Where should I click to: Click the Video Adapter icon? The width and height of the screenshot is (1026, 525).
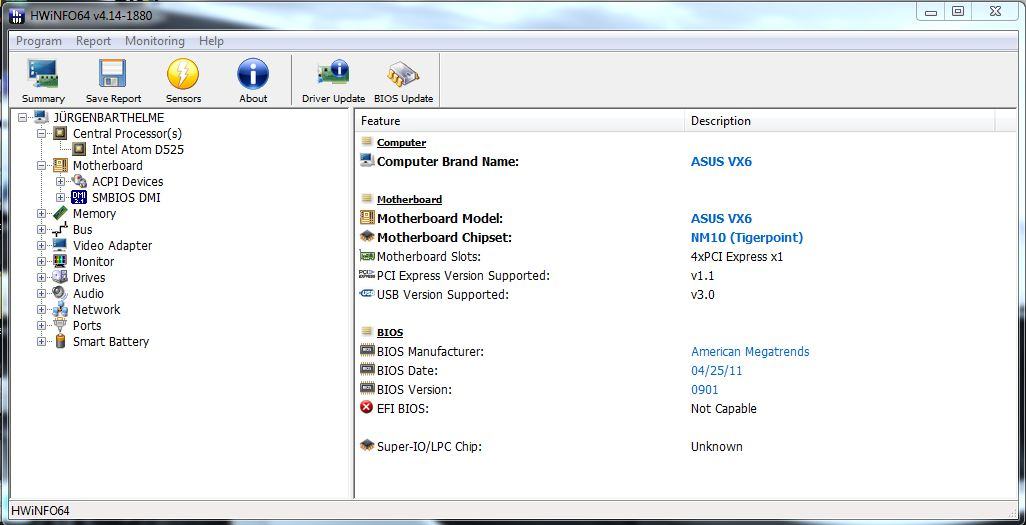click(60, 245)
